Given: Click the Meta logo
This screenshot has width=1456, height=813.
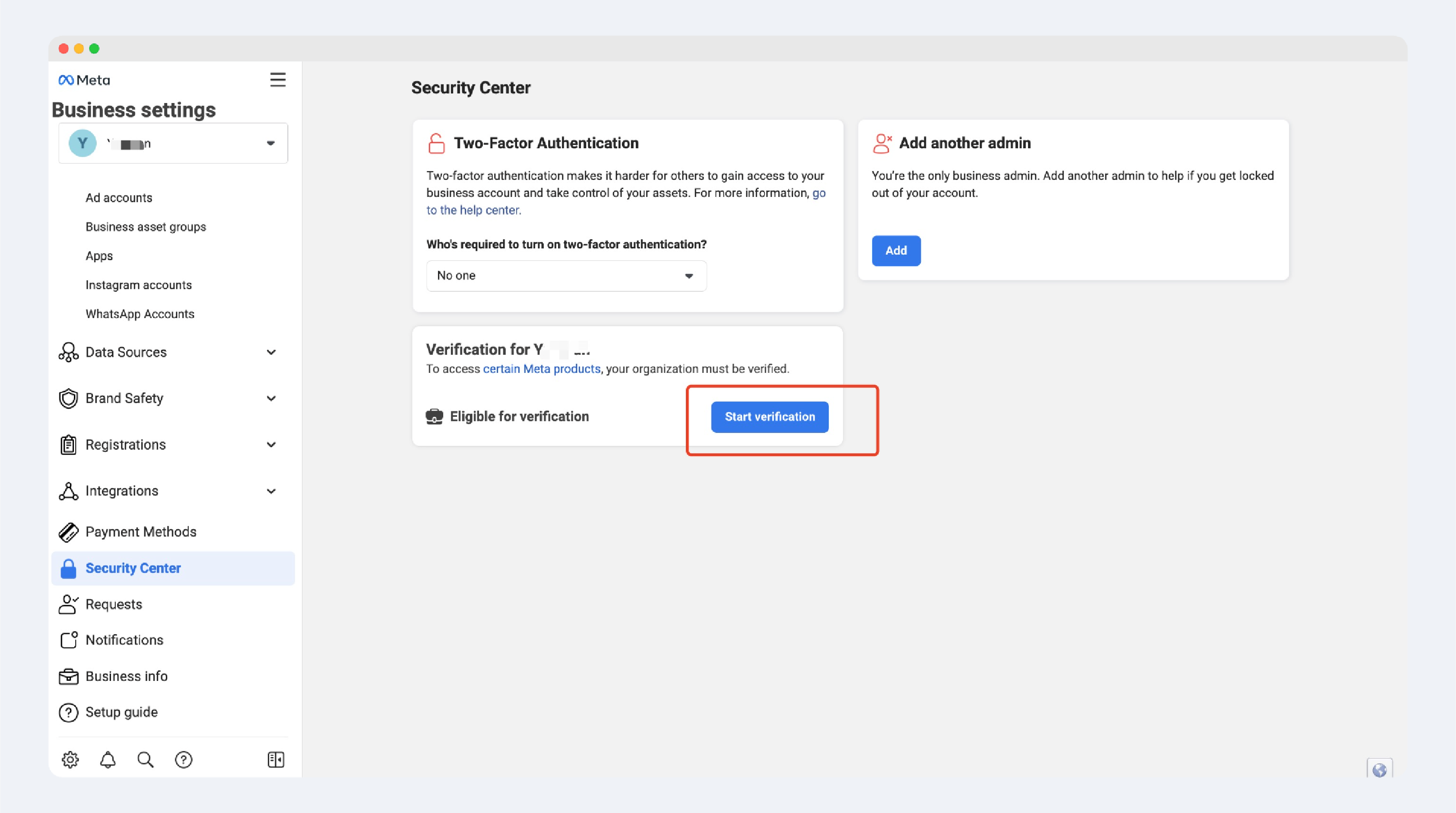Looking at the screenshot, I should tap(84, 80).
